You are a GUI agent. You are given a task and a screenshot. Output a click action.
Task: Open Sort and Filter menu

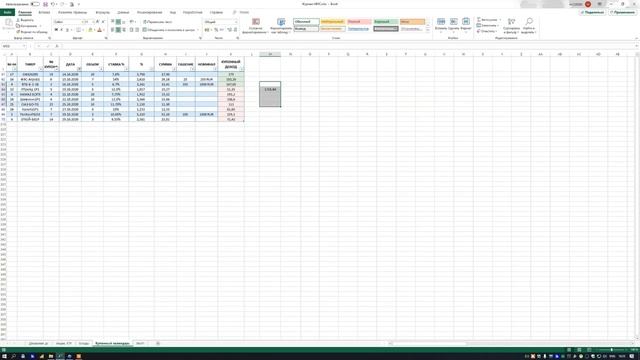511,25
